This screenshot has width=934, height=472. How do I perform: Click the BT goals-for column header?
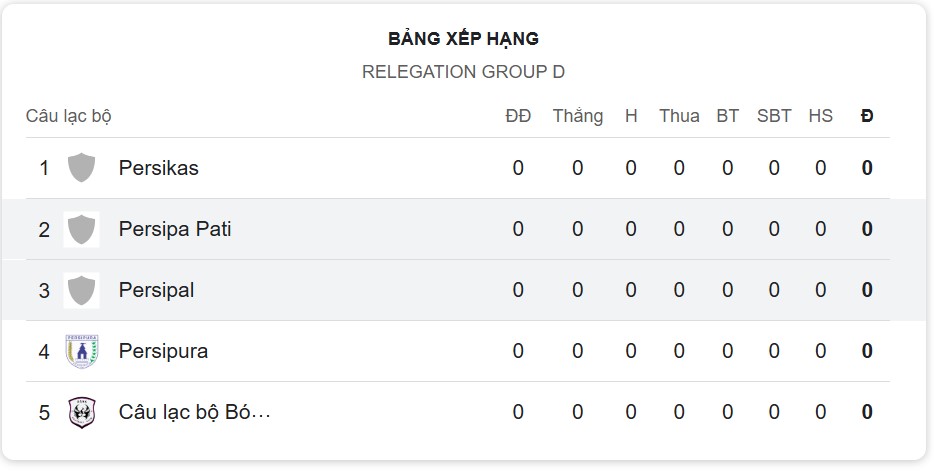point(727,116)
